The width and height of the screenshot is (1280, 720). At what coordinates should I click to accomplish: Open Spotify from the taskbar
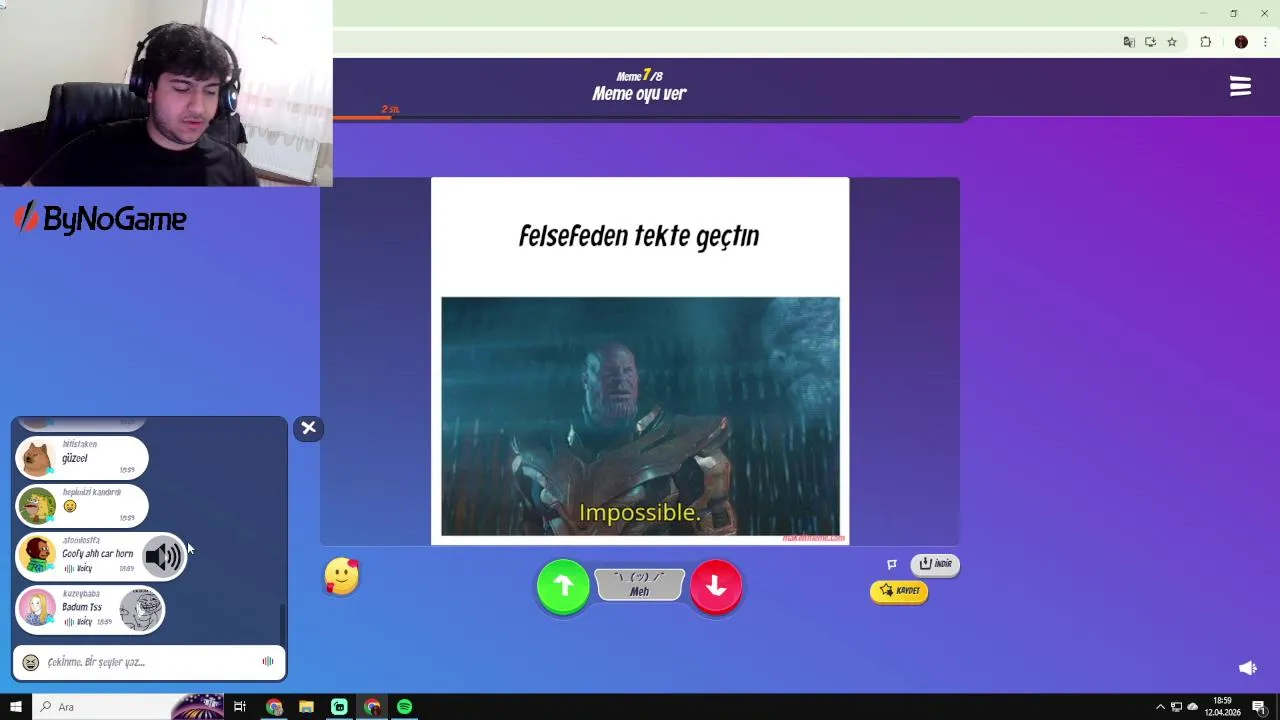tap(404, 707)
